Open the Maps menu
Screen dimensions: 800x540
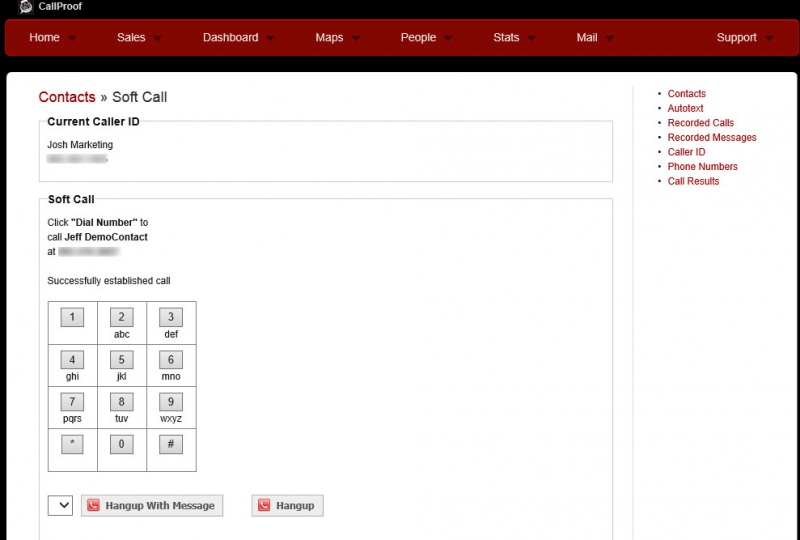point(329,38)
